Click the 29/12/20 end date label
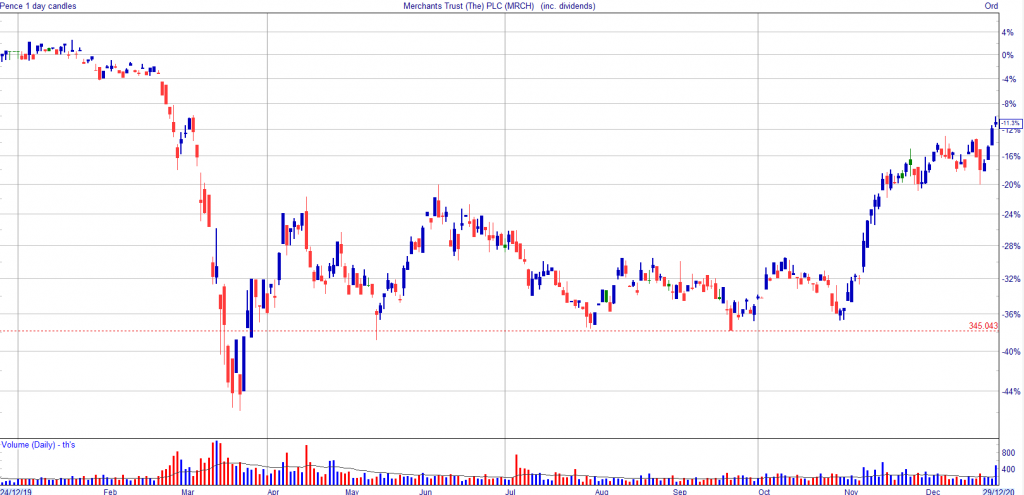 [x=1004, y=491]
